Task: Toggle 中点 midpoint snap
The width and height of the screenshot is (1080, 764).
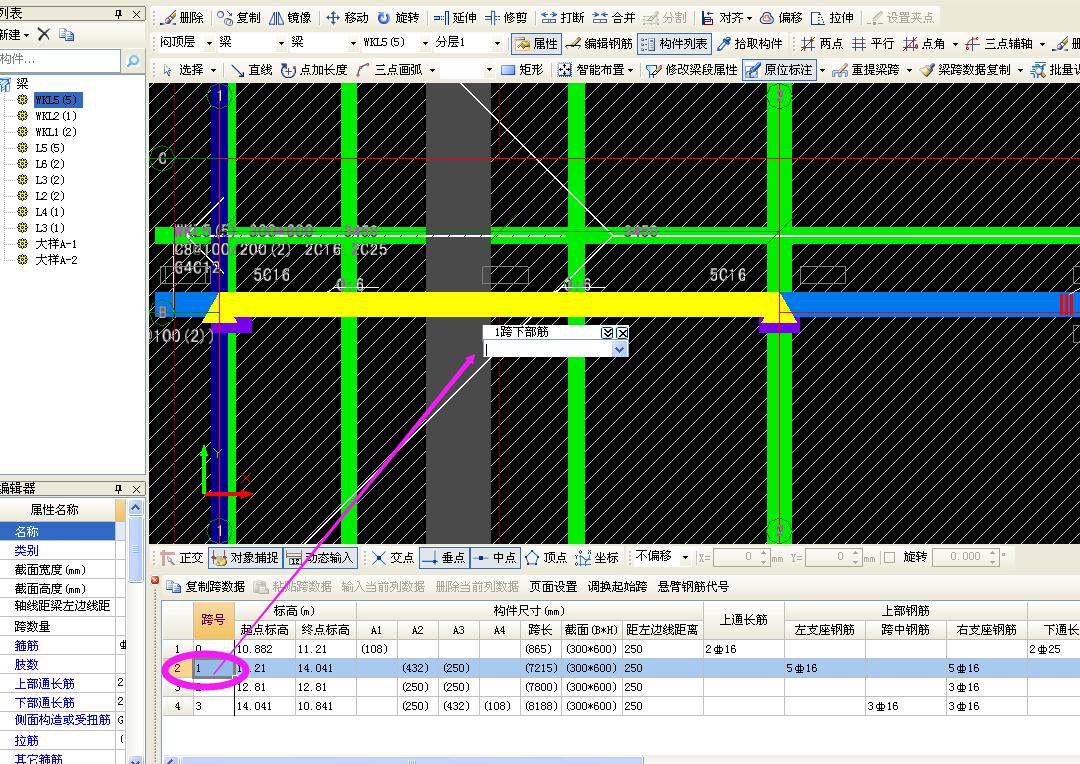Action: (495, 557)
